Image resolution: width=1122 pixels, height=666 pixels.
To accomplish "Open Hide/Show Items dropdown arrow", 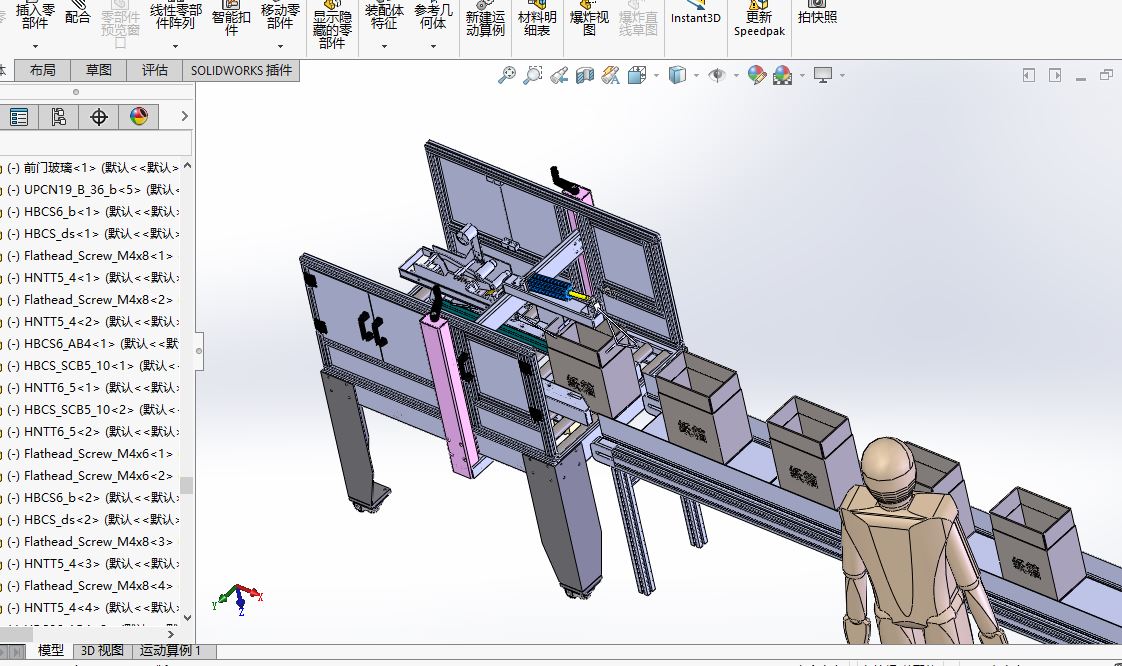I will (x=736, y=75).
